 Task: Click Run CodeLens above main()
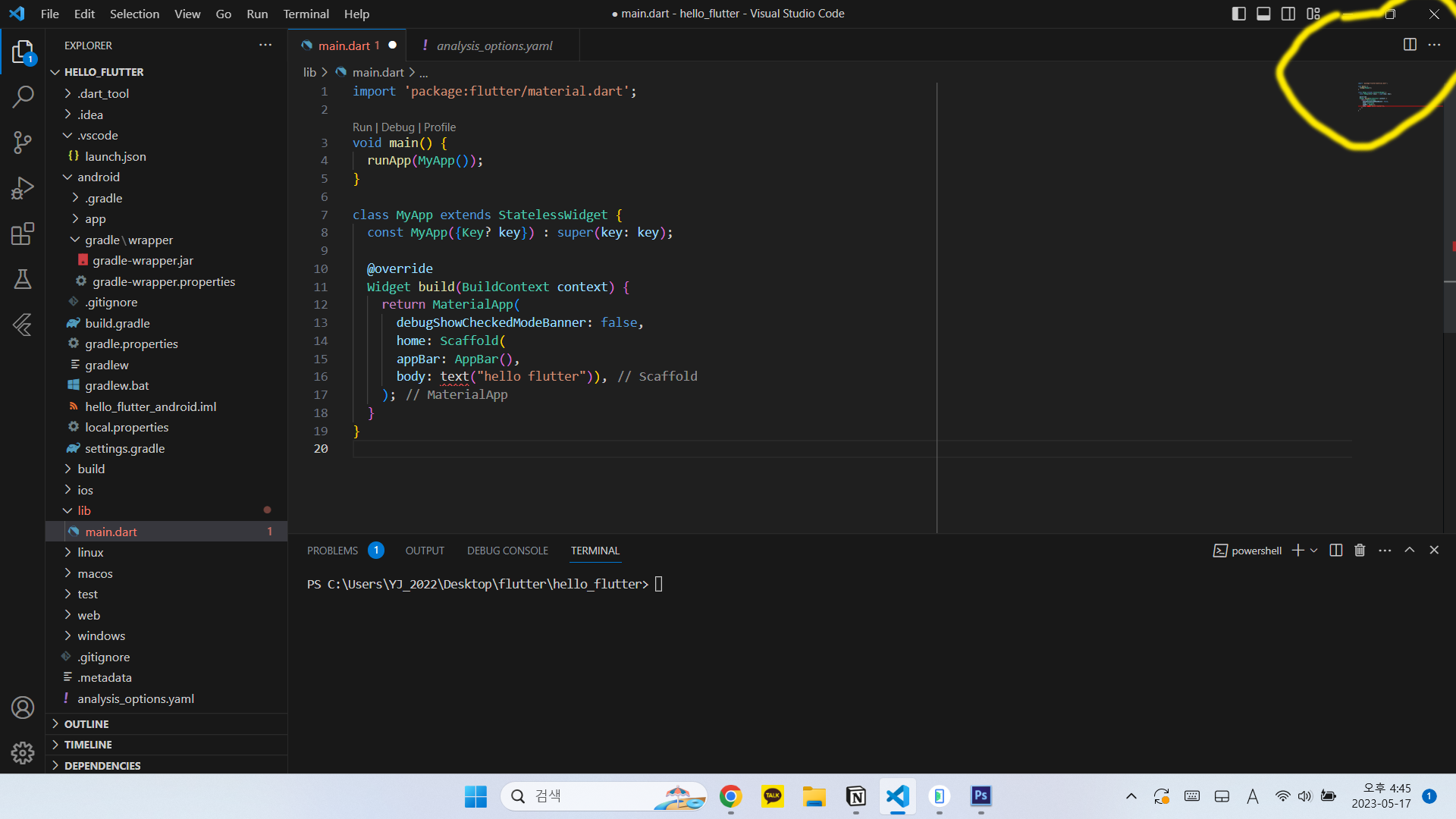pyautogui.click(x=362, y=127)
